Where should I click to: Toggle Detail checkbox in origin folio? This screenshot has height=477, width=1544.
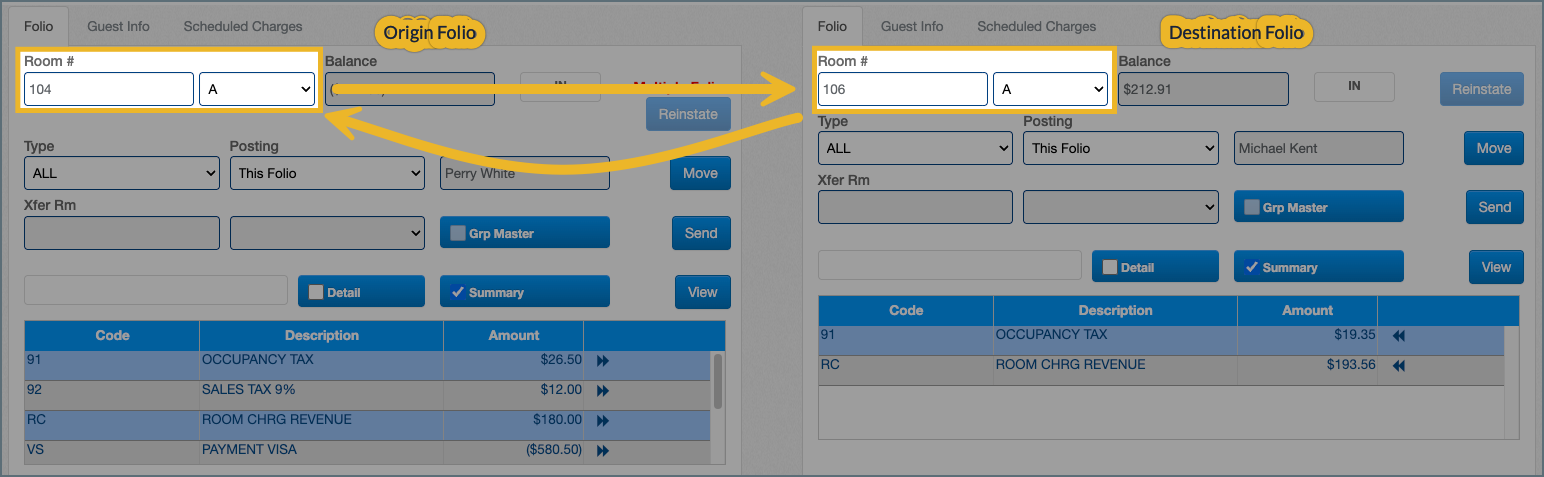point(316,292)
